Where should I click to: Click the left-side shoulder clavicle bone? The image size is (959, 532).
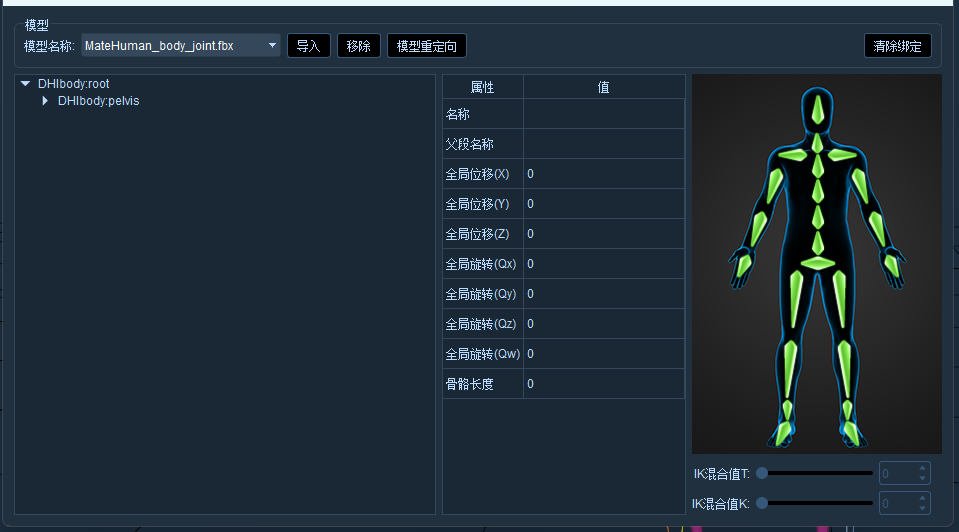793,155
